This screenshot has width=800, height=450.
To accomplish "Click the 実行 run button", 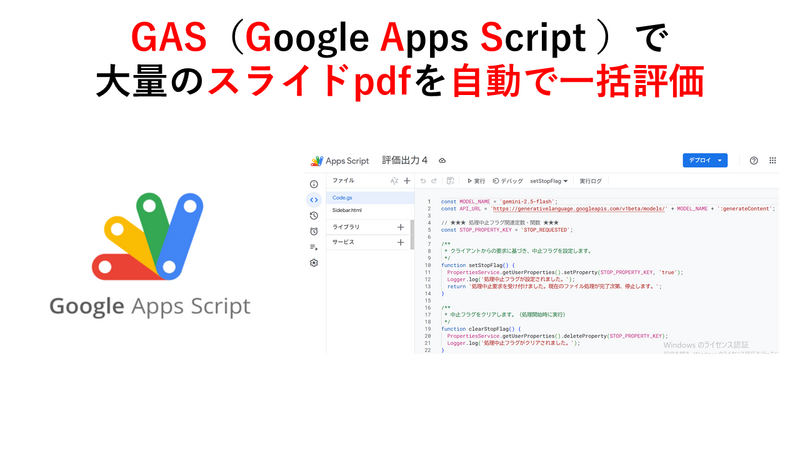I will (476, 181).
